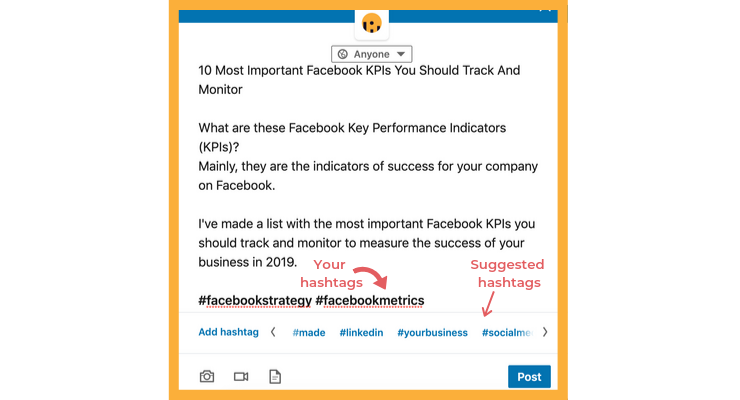Viewport: 740px width, 400px height.
Task: Click the #facebookmetrics hashtag in post text
Action: point(370,300)
